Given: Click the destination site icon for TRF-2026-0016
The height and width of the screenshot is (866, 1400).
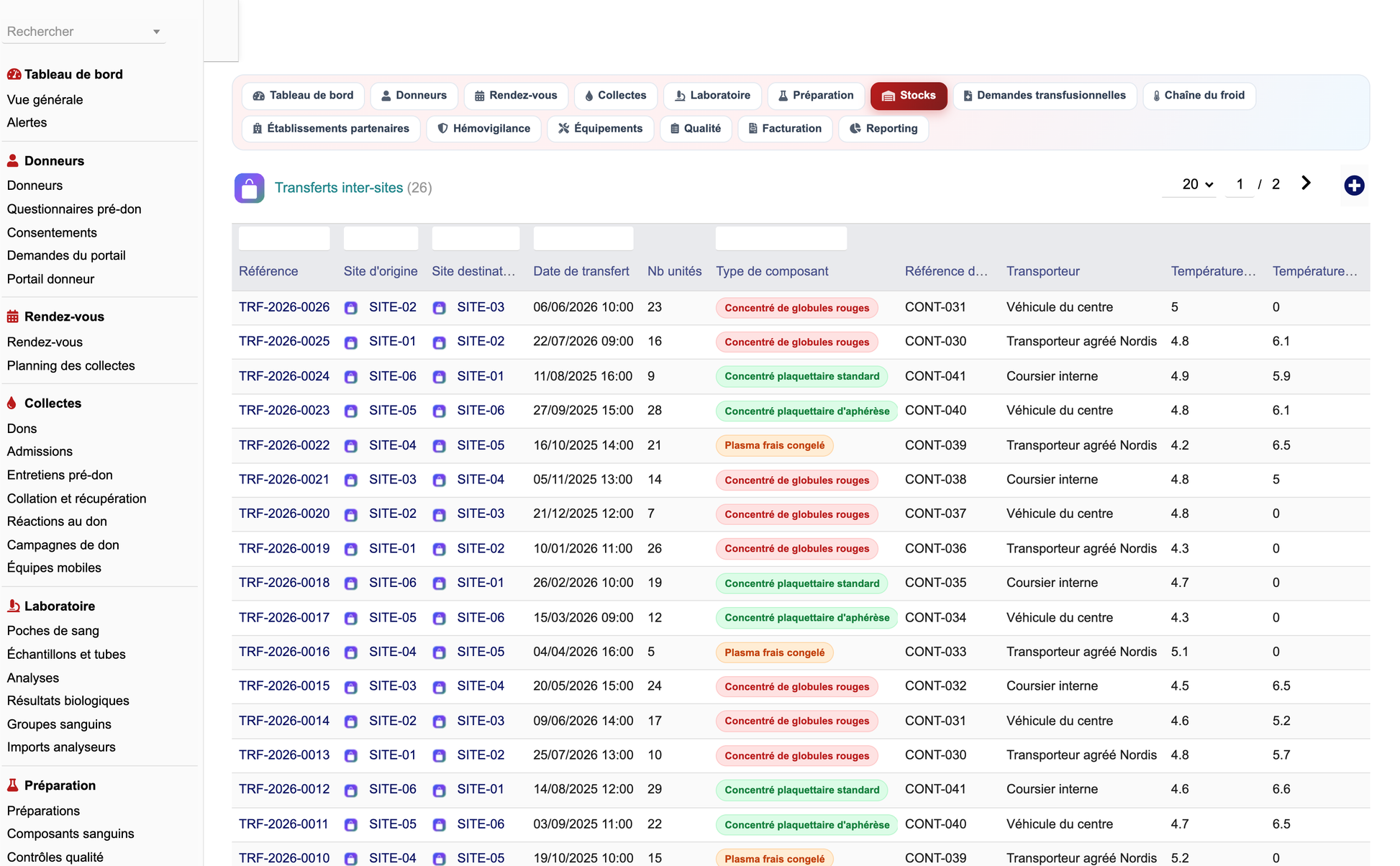Looking at the screenshot, I should pyautogui.click(x=439, y=652).
